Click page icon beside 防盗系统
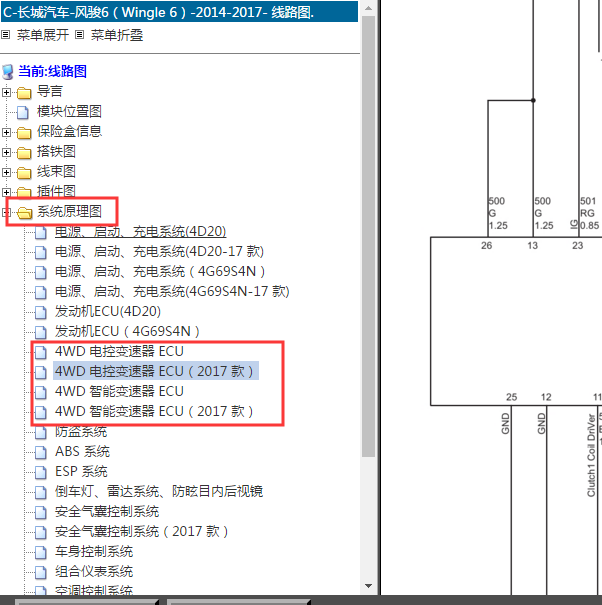The image size is (602, 605). pyautogui.click(x=41, y=433)
